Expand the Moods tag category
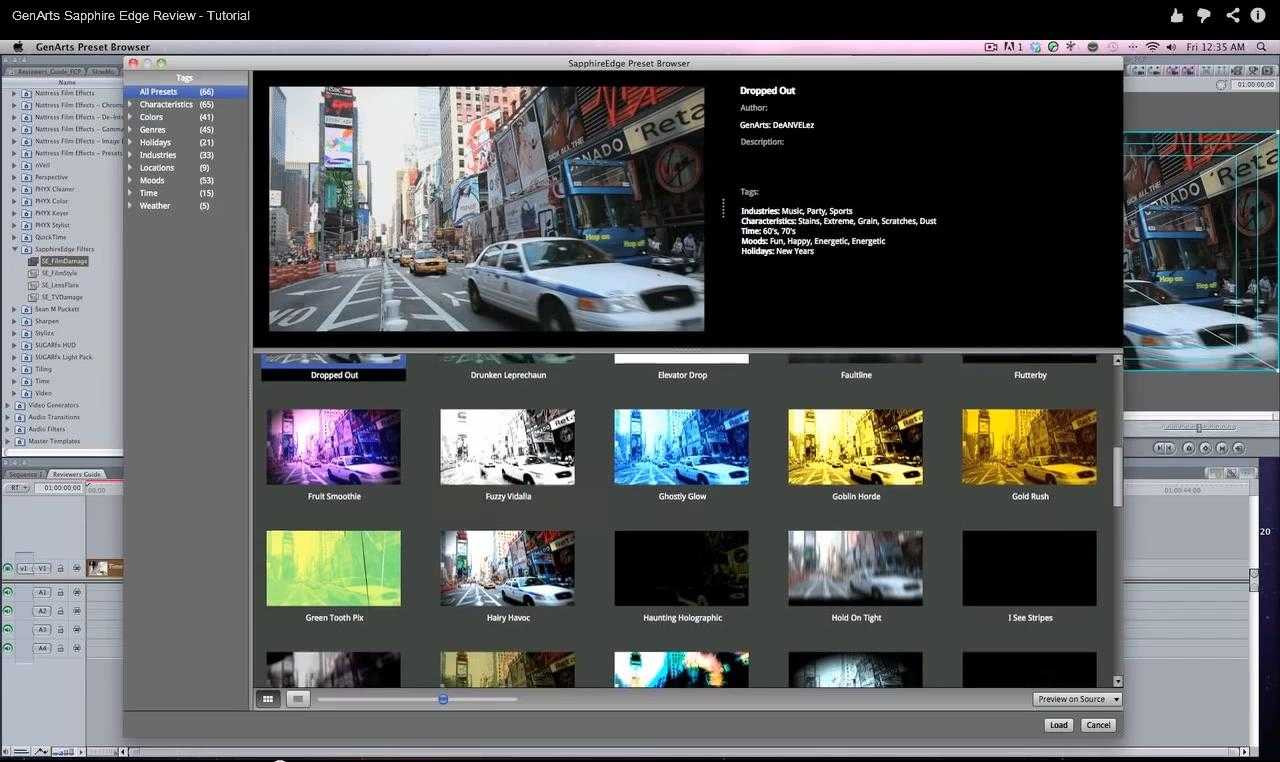1280x762 pixels. click(130, 181)
